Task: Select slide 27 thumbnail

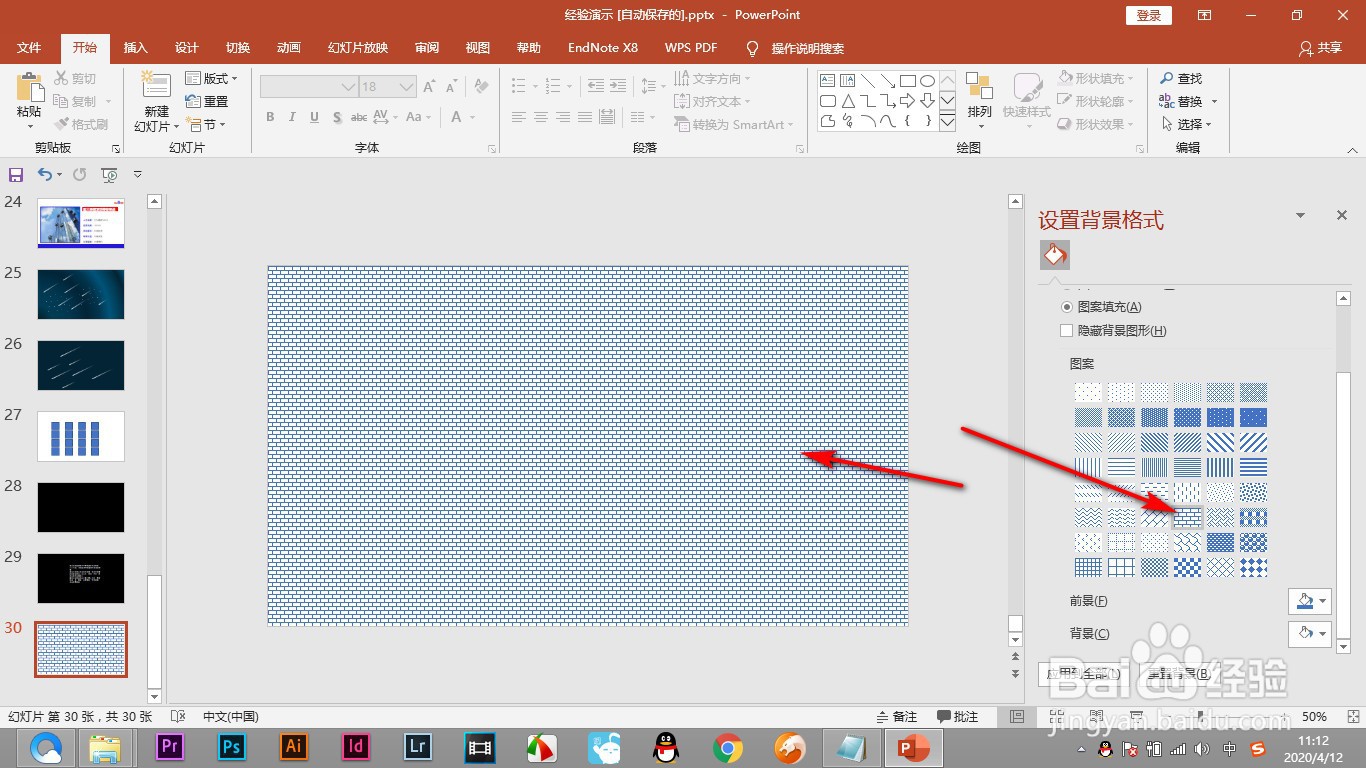Action: tap(81, 436)
